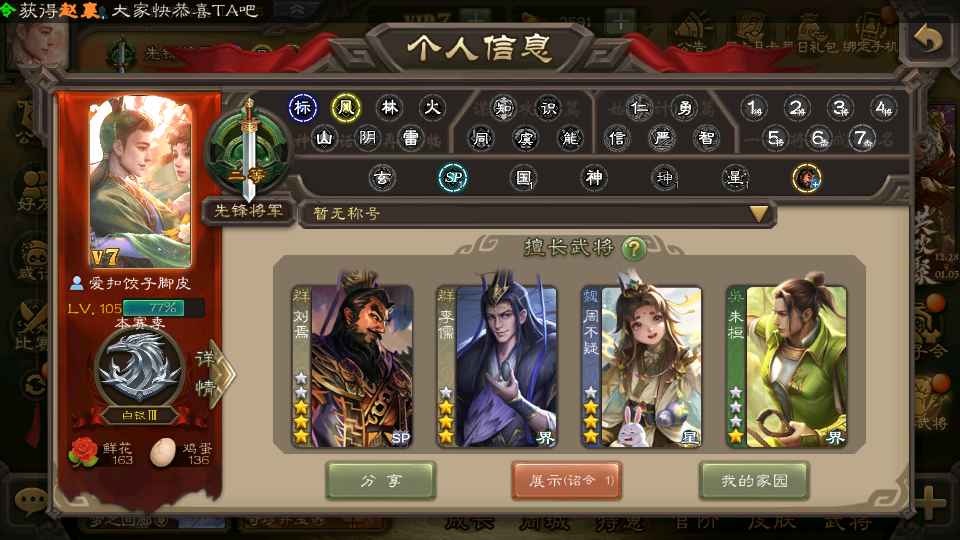This screenshot has height=540, width=960.
Task: Toggle the number 7 badge
Action: [x=862, y=139]
